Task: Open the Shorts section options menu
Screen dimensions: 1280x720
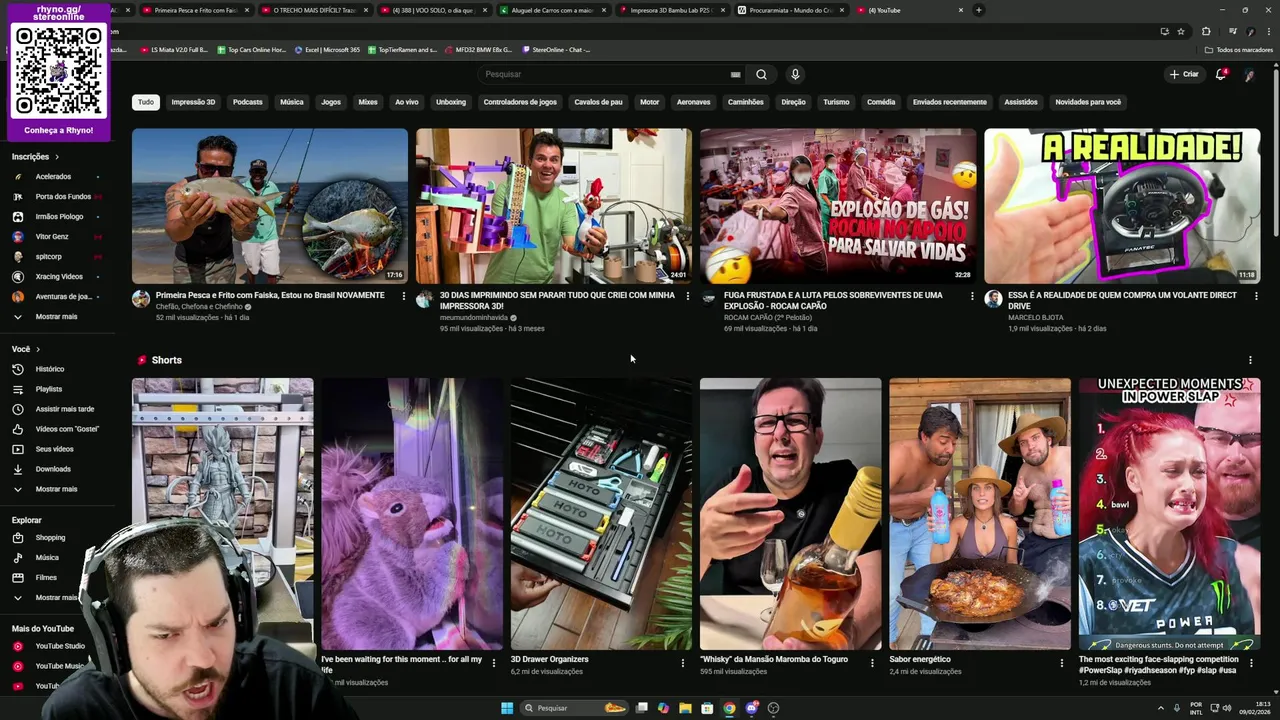Action: 1250,360
